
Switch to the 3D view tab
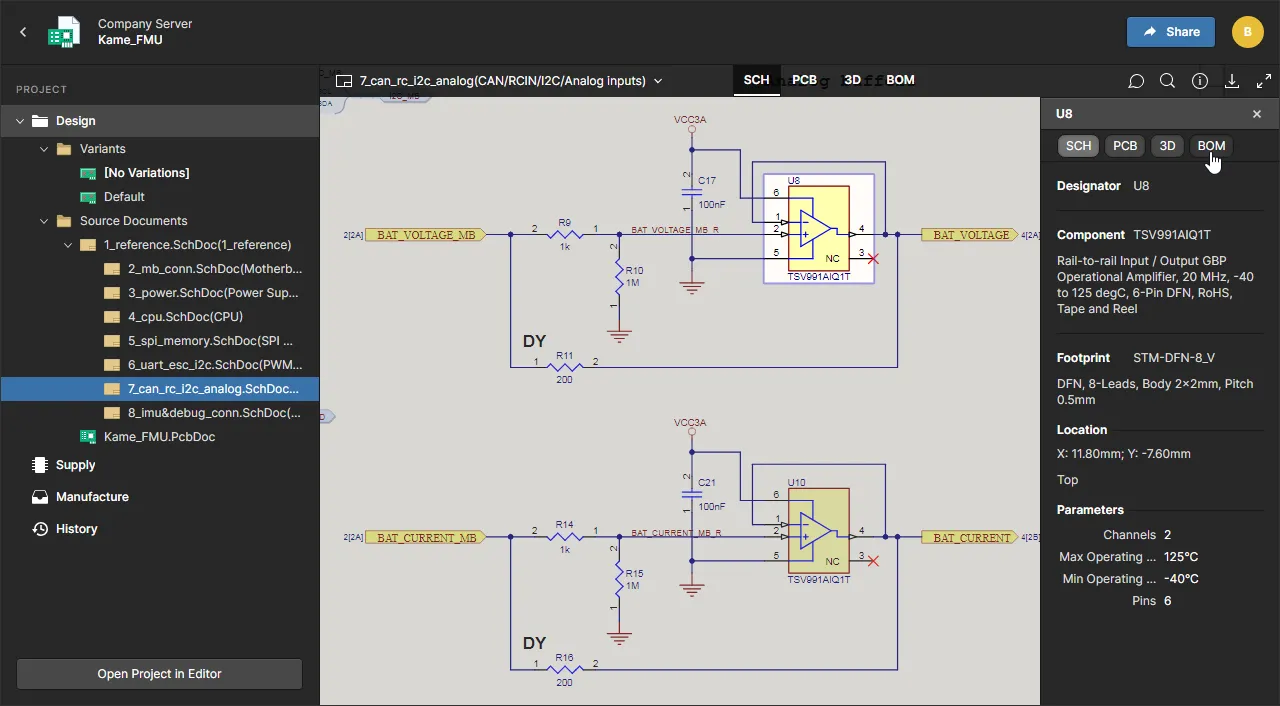852,80
